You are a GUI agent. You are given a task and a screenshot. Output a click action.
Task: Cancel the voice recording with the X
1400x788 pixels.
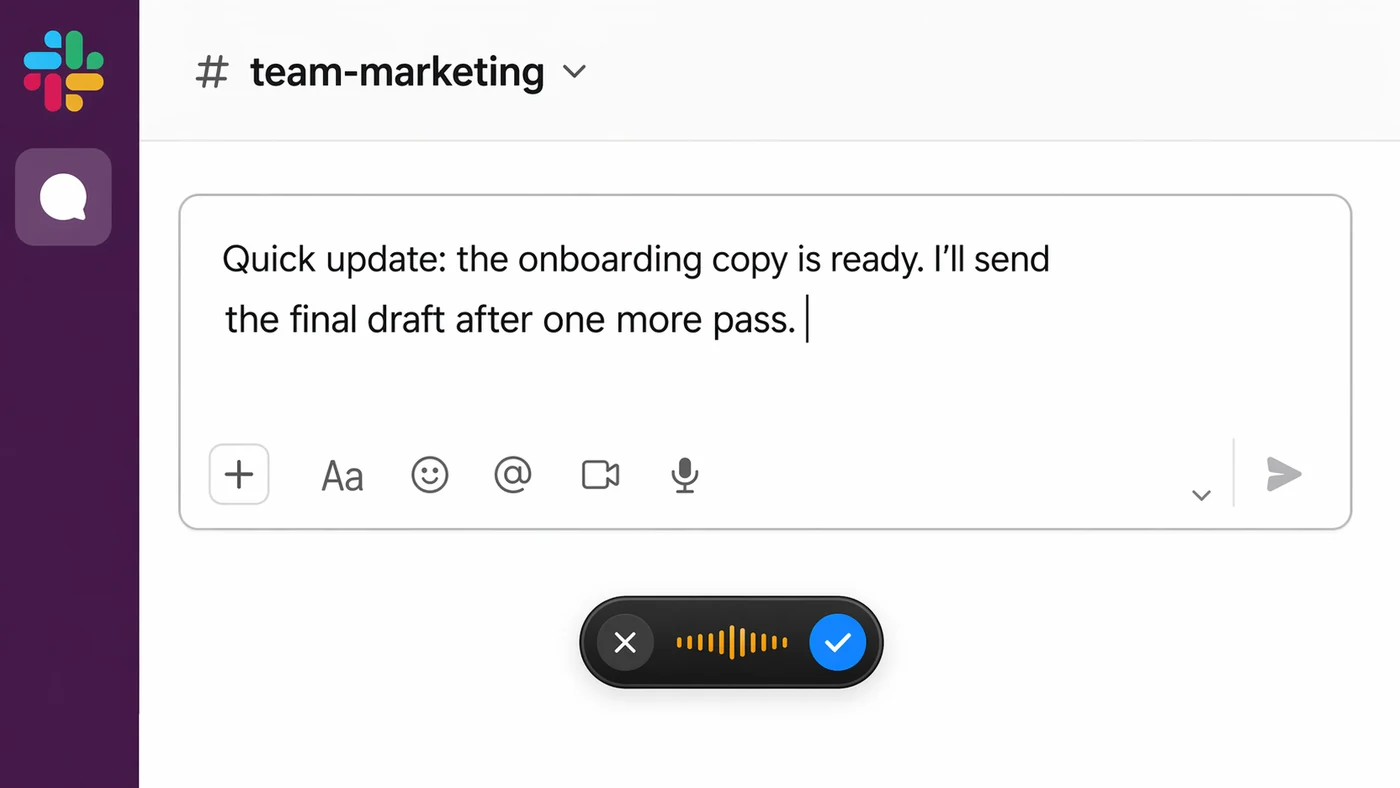(625, 642)
